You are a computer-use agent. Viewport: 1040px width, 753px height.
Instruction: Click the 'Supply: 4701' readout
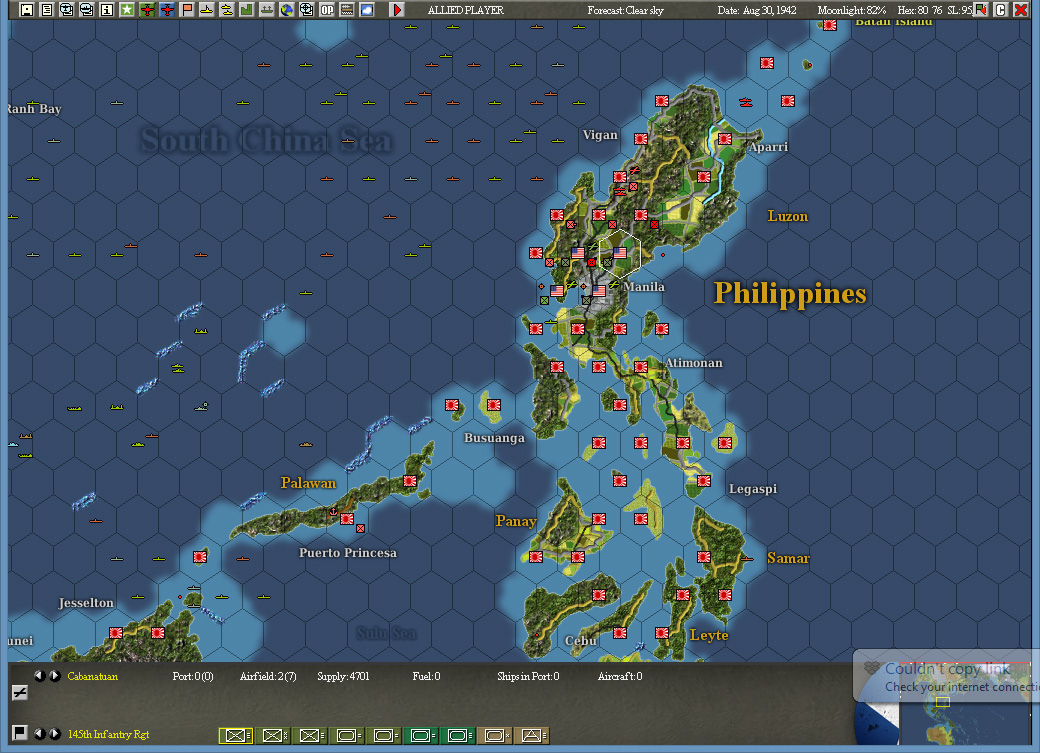pos(343,676)
